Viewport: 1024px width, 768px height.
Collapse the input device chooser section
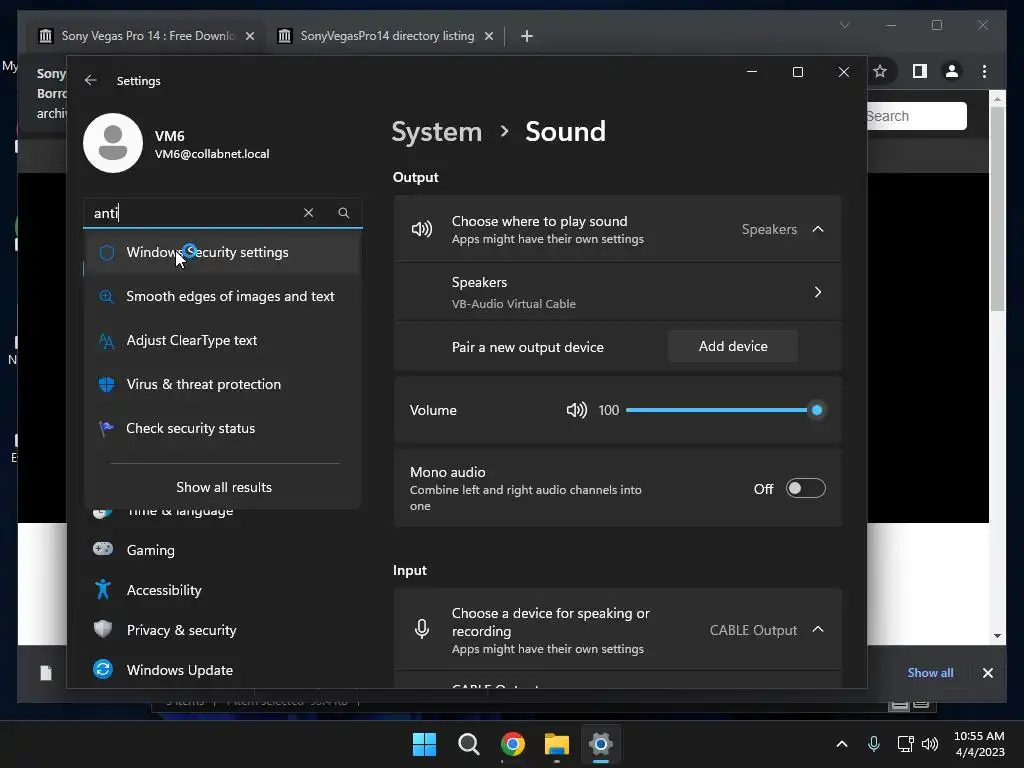tap(818, 630)
